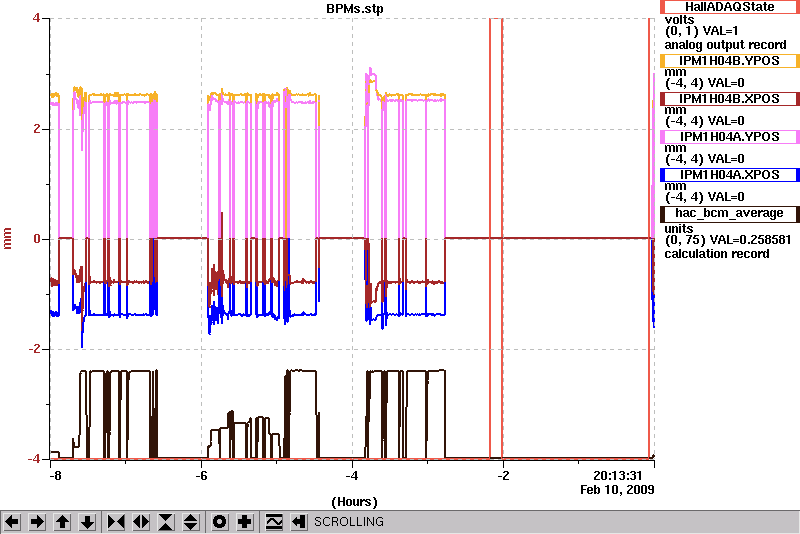Screen dimensions: 800x534
Task: Shift the plot down using the down-arrow button
Action: pyautogui.click(x=87, y=522)
